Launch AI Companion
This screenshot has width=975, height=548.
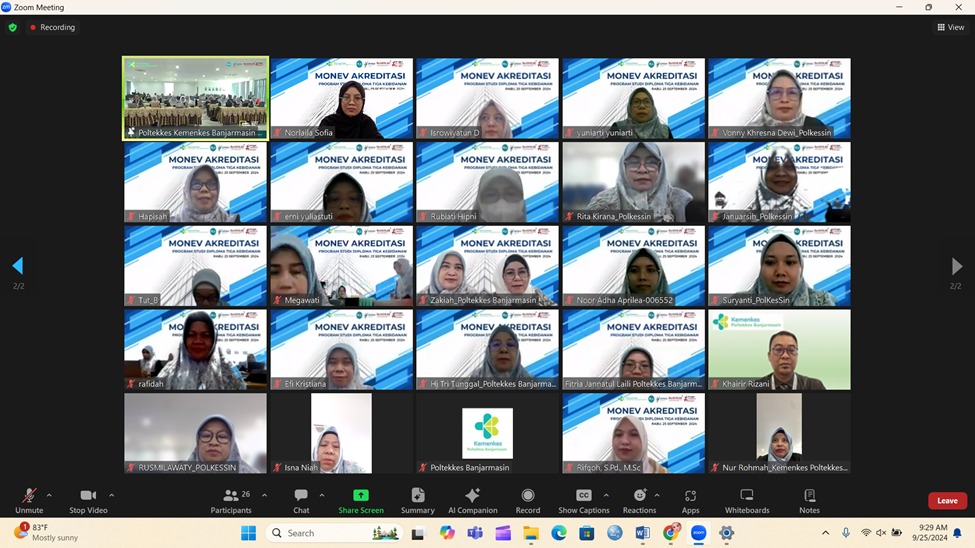pos(472,500)
